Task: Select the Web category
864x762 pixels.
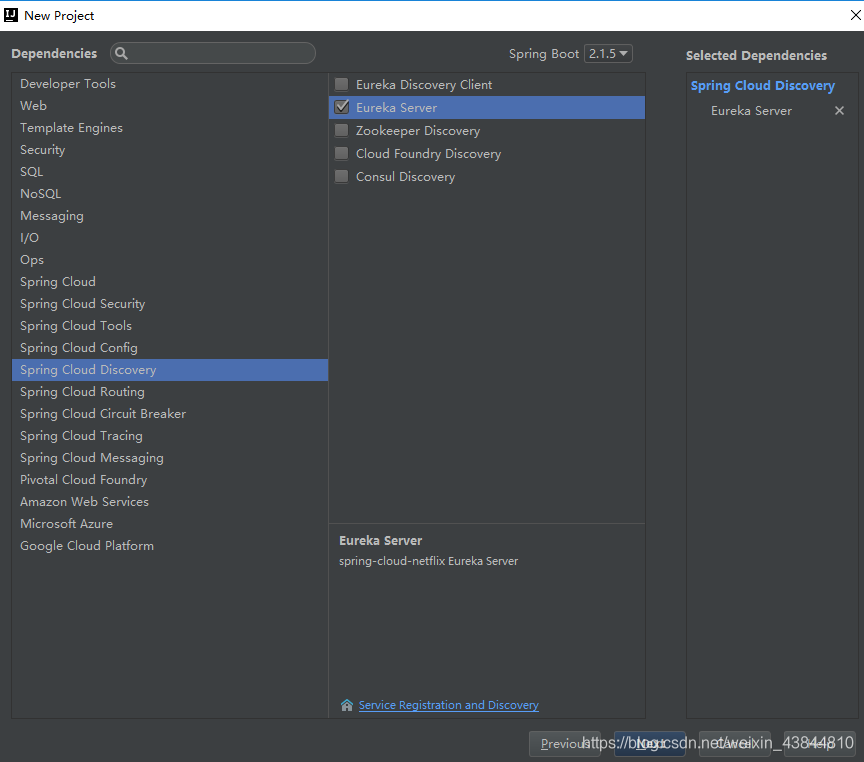Action: pos(170,106)
